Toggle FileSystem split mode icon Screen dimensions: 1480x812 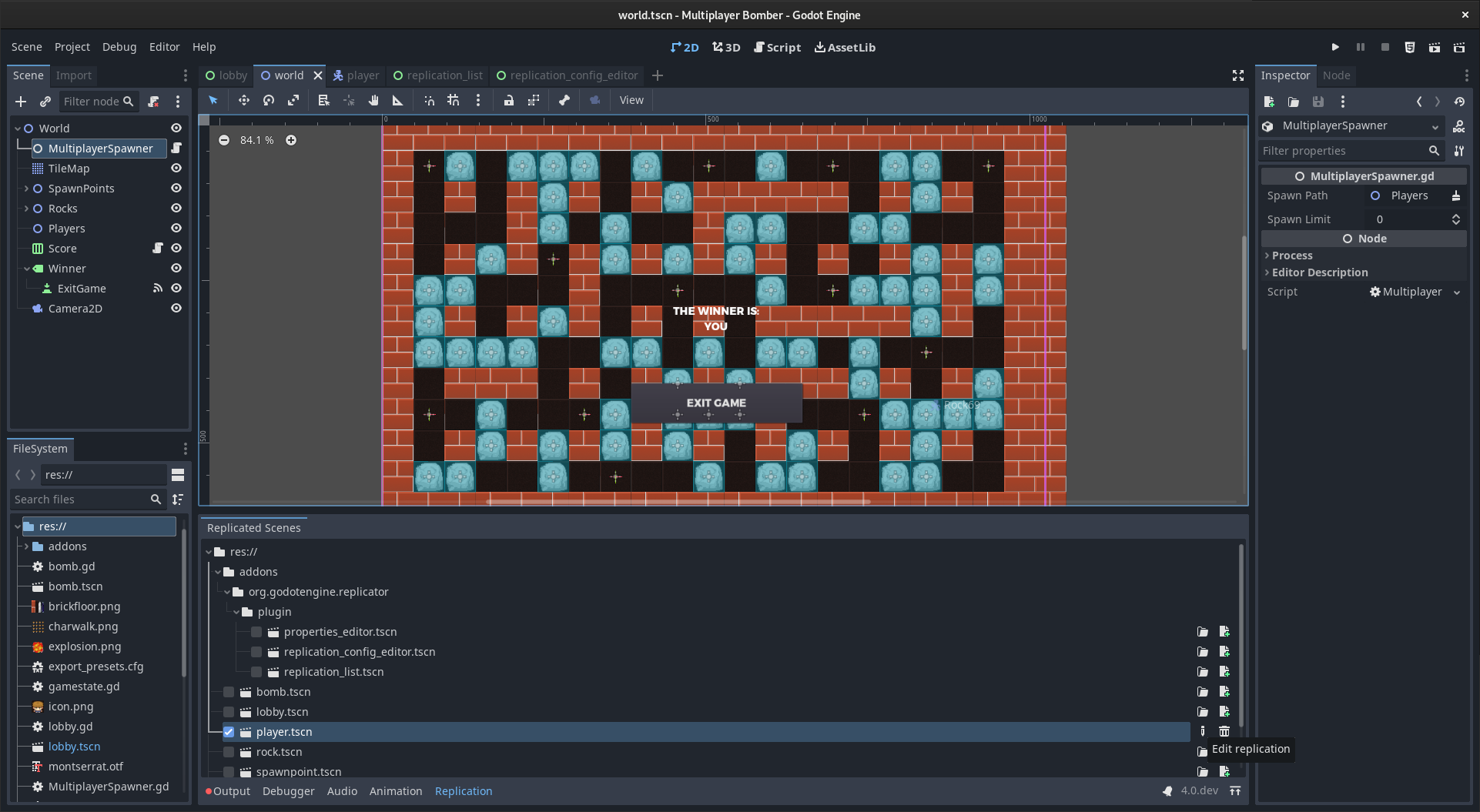pos(178,475)
